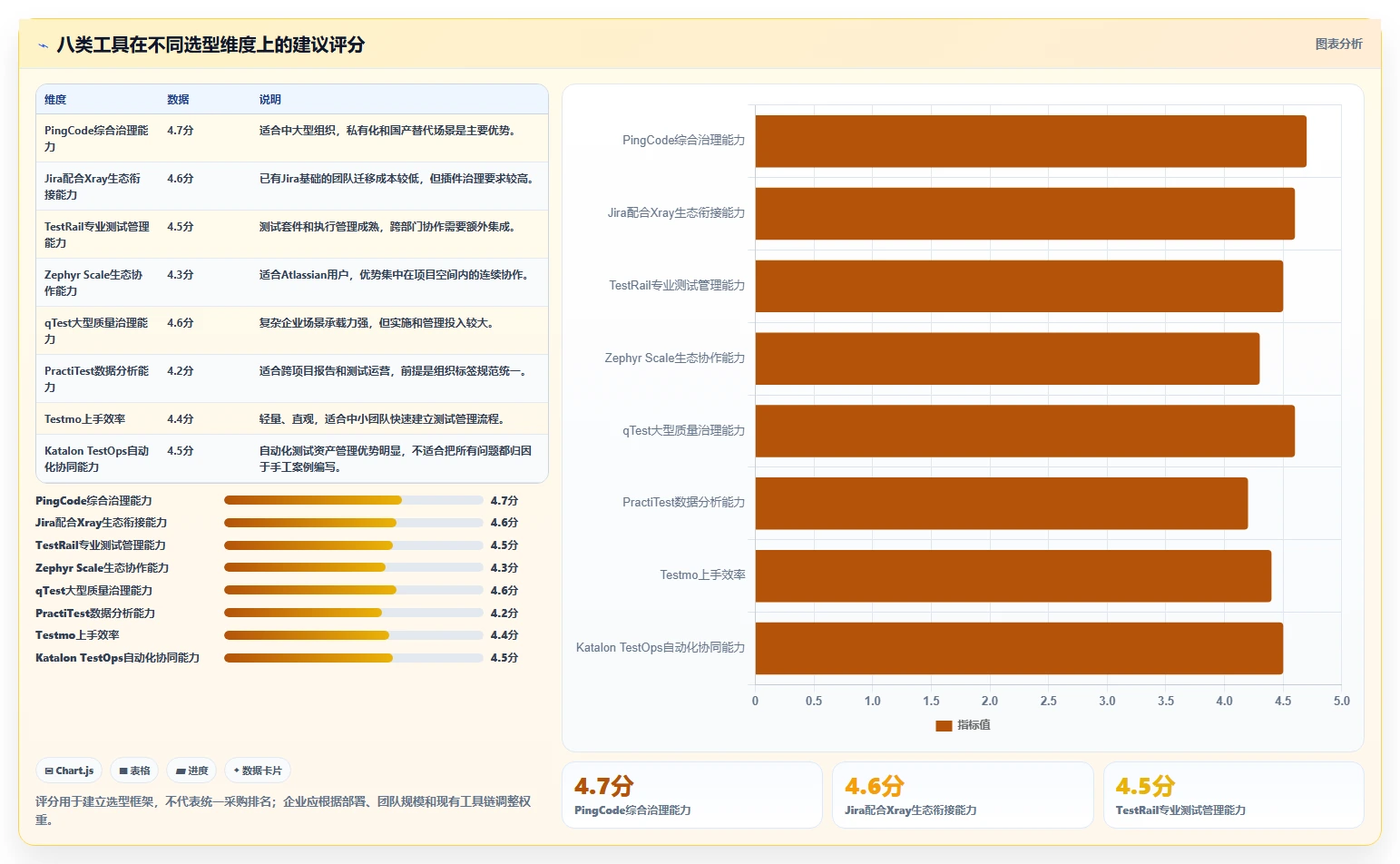Open the 4.6分 Jira配合Xray data card
This screenshot has width=1400, height=864.
point(963,795)
